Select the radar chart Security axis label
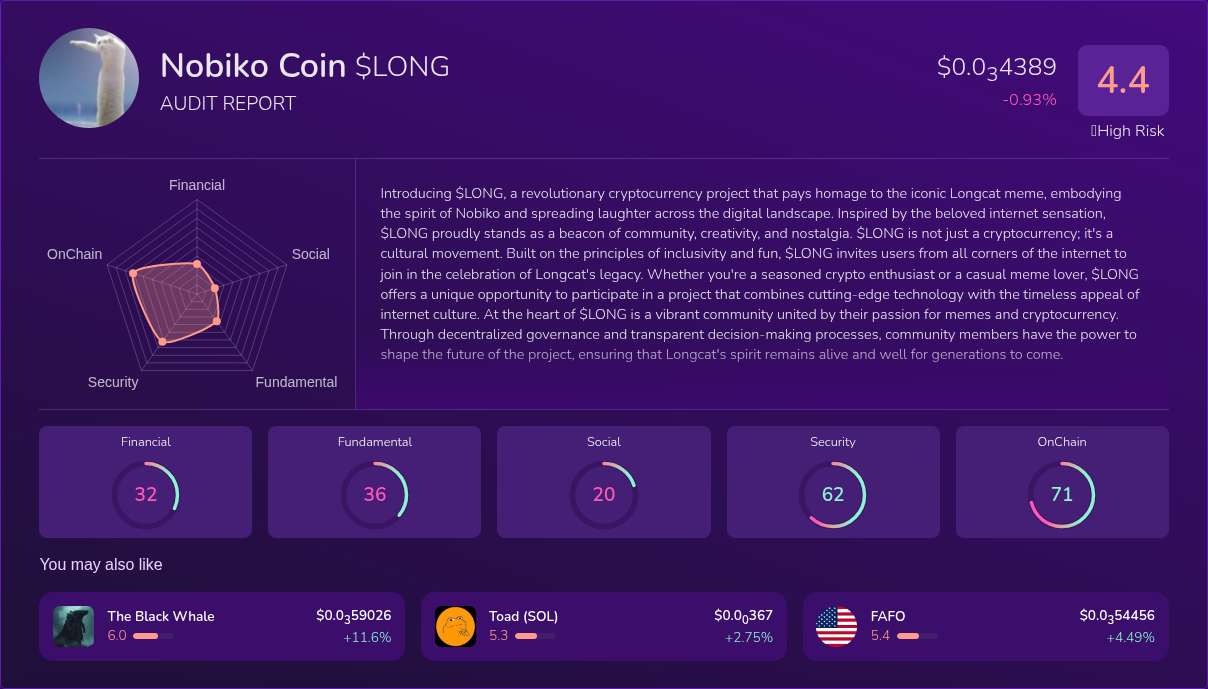Image resolution: width=1208 pixels, height=689 pixels. point(113,382)
